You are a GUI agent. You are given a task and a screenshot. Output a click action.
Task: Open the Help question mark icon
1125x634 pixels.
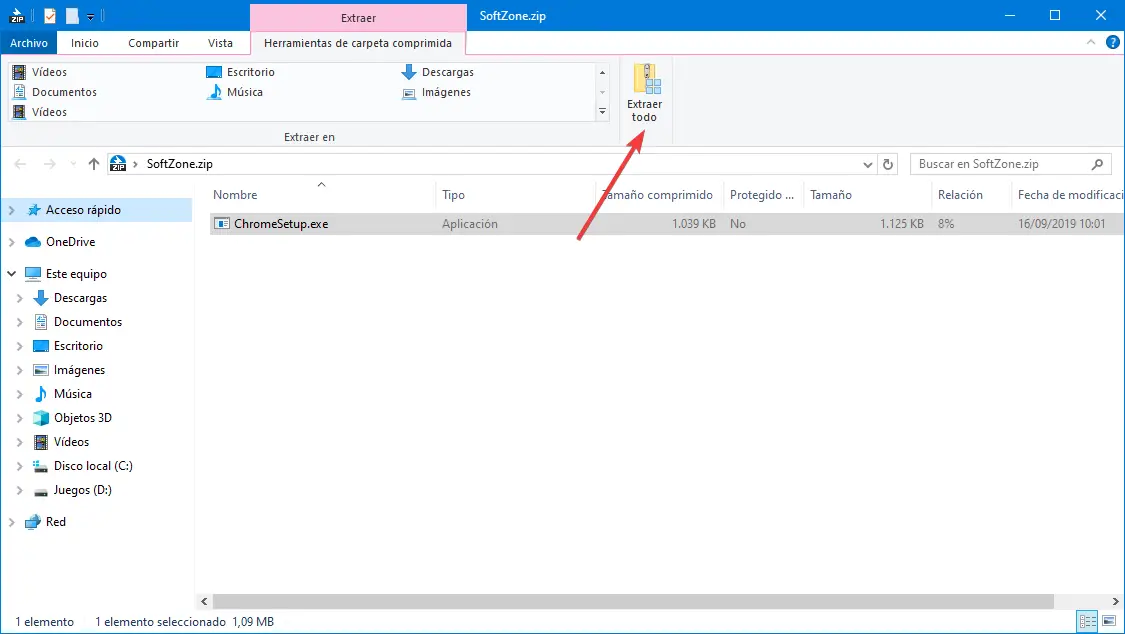click(1113, 42)
